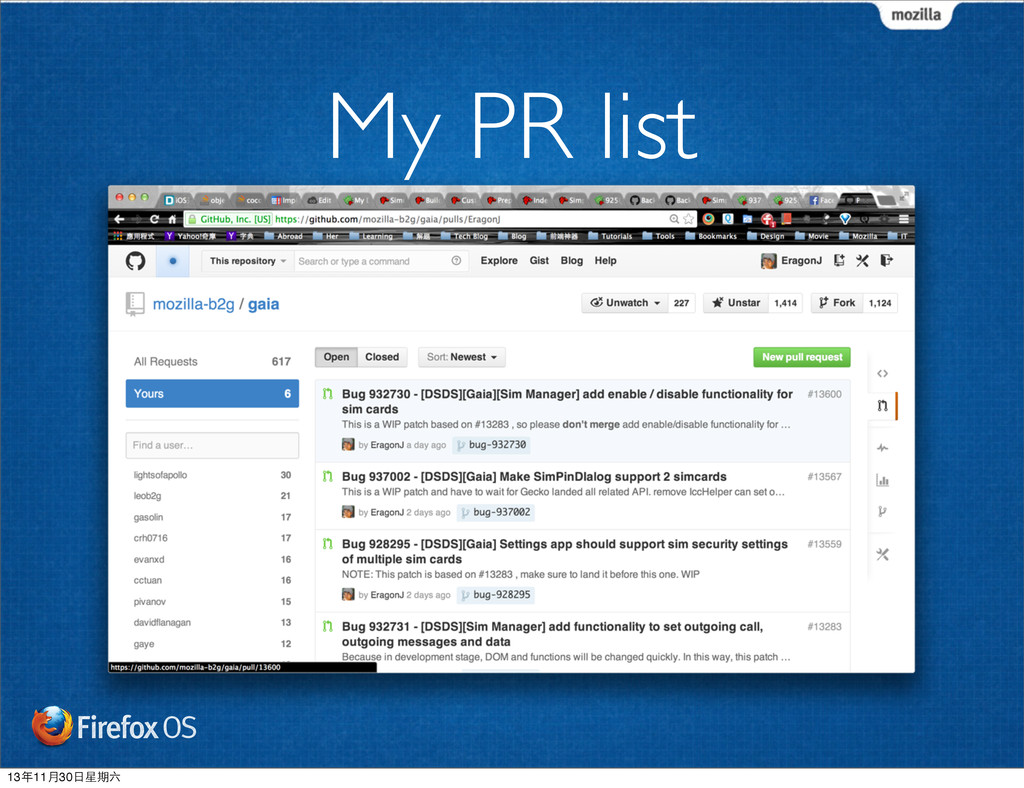Open the Gist menu item
This screenshot has height=788, width=1024.
point(539,260)
